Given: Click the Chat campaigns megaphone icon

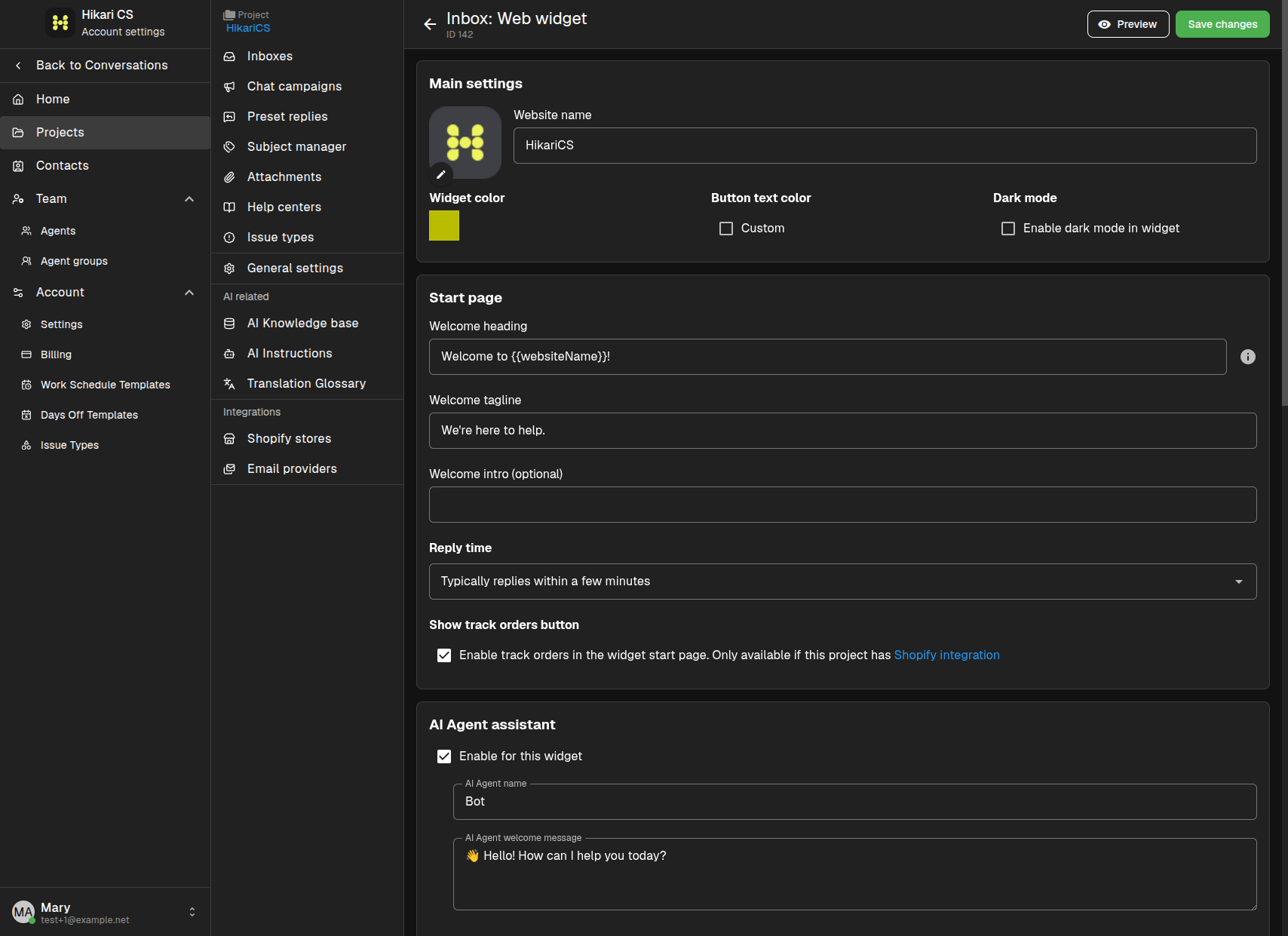Looking at the screenshot, I should tap(229, 87).
